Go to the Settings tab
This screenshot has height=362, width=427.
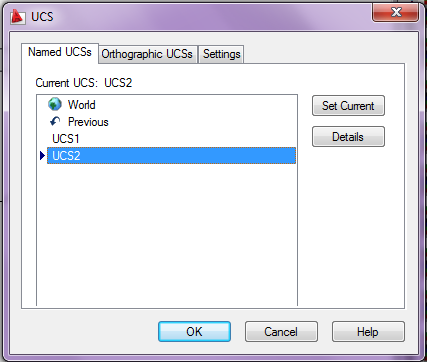(x=222, y=54)
